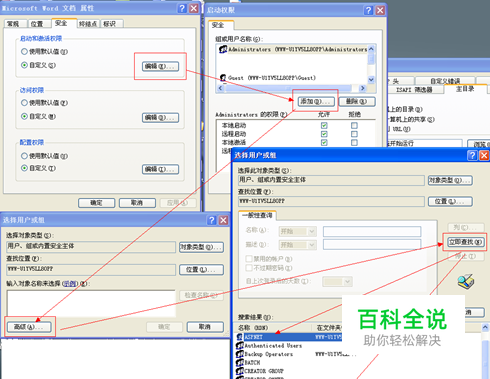The height and width of the screenshot is (379, 490).
Task: Toggle 远程启动 拒绝 checkbox
Action: click(x=354, y=134)
